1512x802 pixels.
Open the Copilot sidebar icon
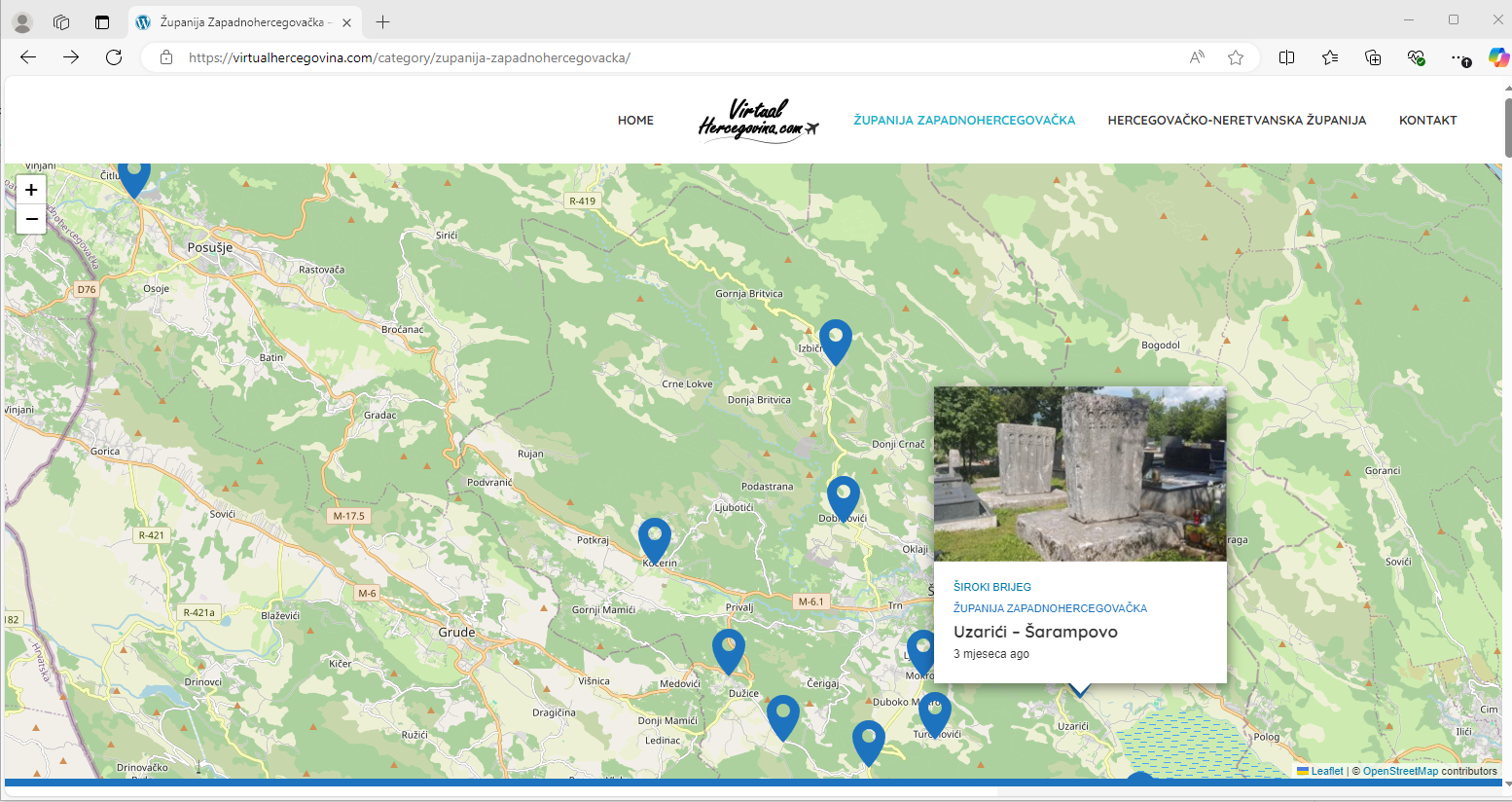click(x=1498, y=57)
